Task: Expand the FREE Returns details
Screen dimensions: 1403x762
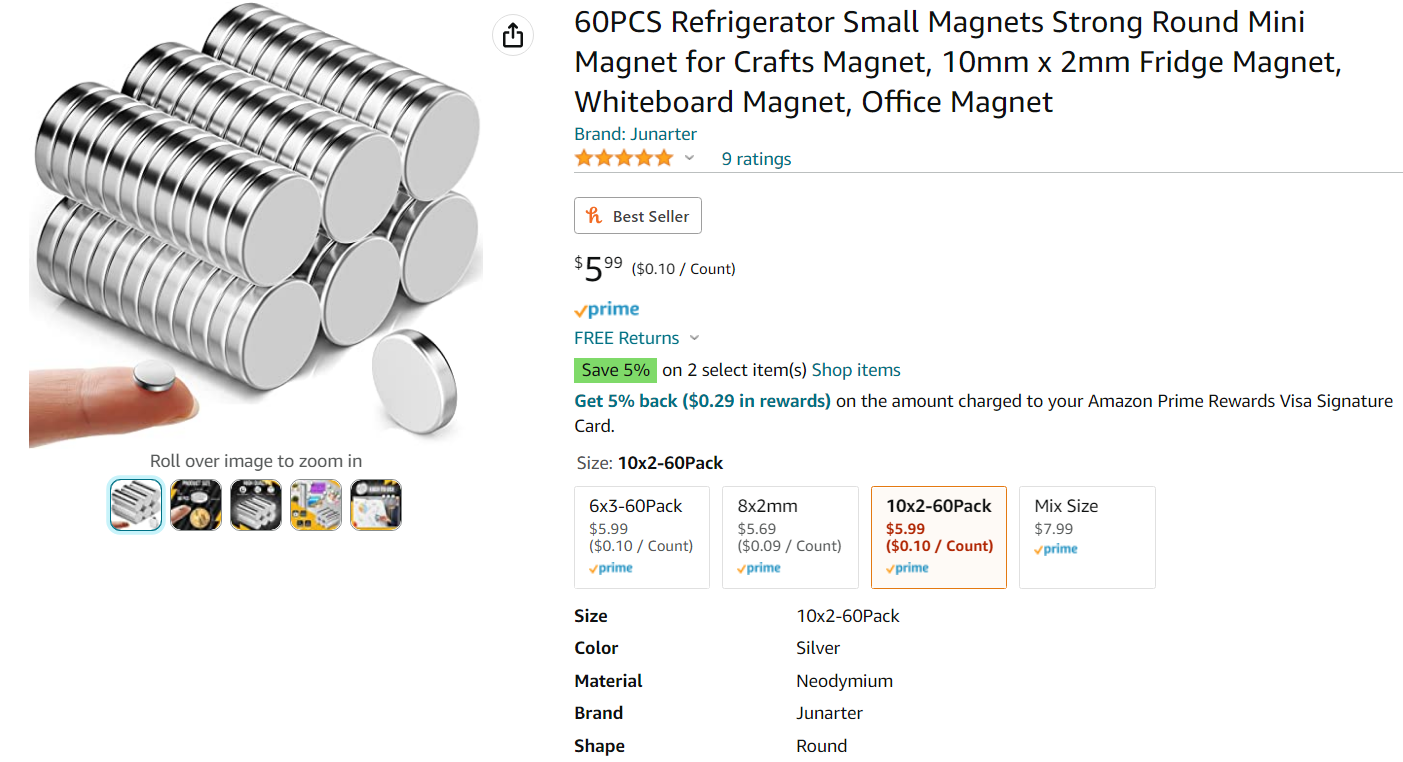Action: pos(694,338)
